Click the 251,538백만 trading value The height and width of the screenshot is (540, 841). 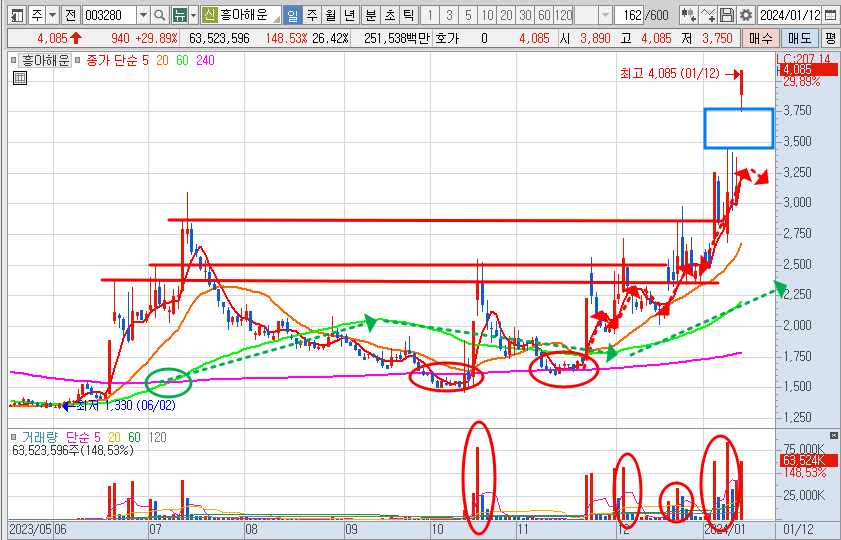(396, 38)
